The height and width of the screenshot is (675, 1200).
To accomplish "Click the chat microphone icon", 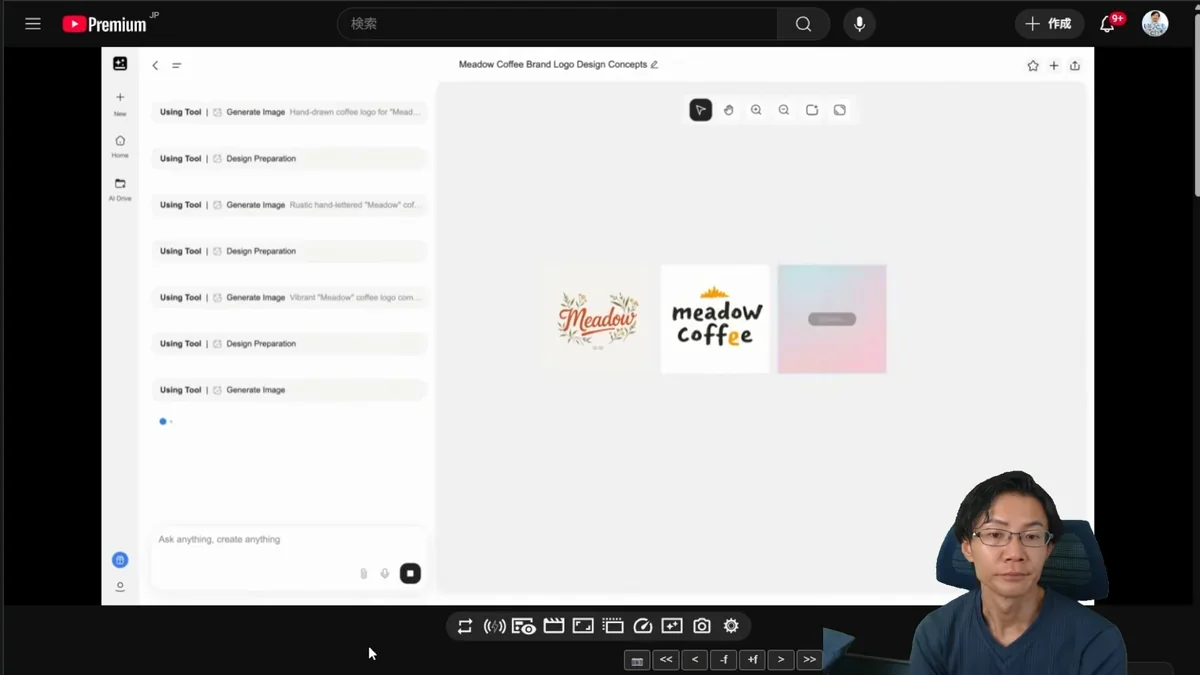I will (x=385, y=573).
